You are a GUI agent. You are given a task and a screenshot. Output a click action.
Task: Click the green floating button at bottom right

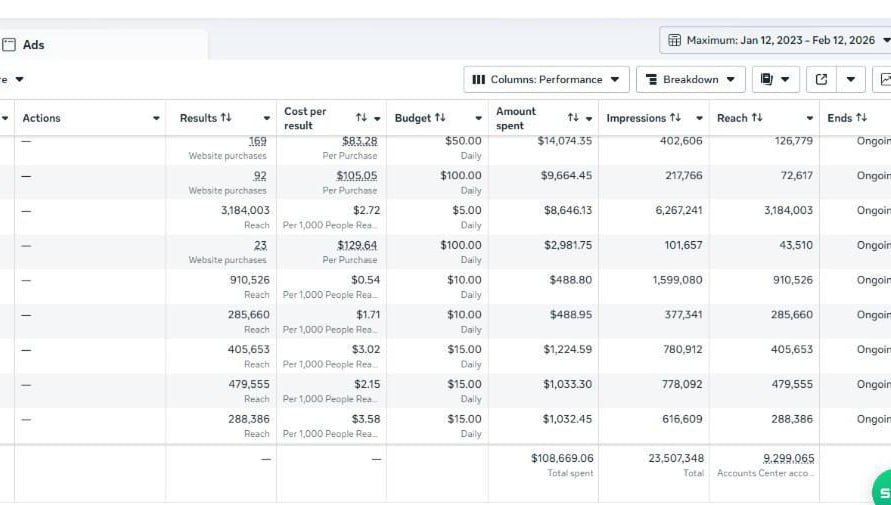coord(881,492)
